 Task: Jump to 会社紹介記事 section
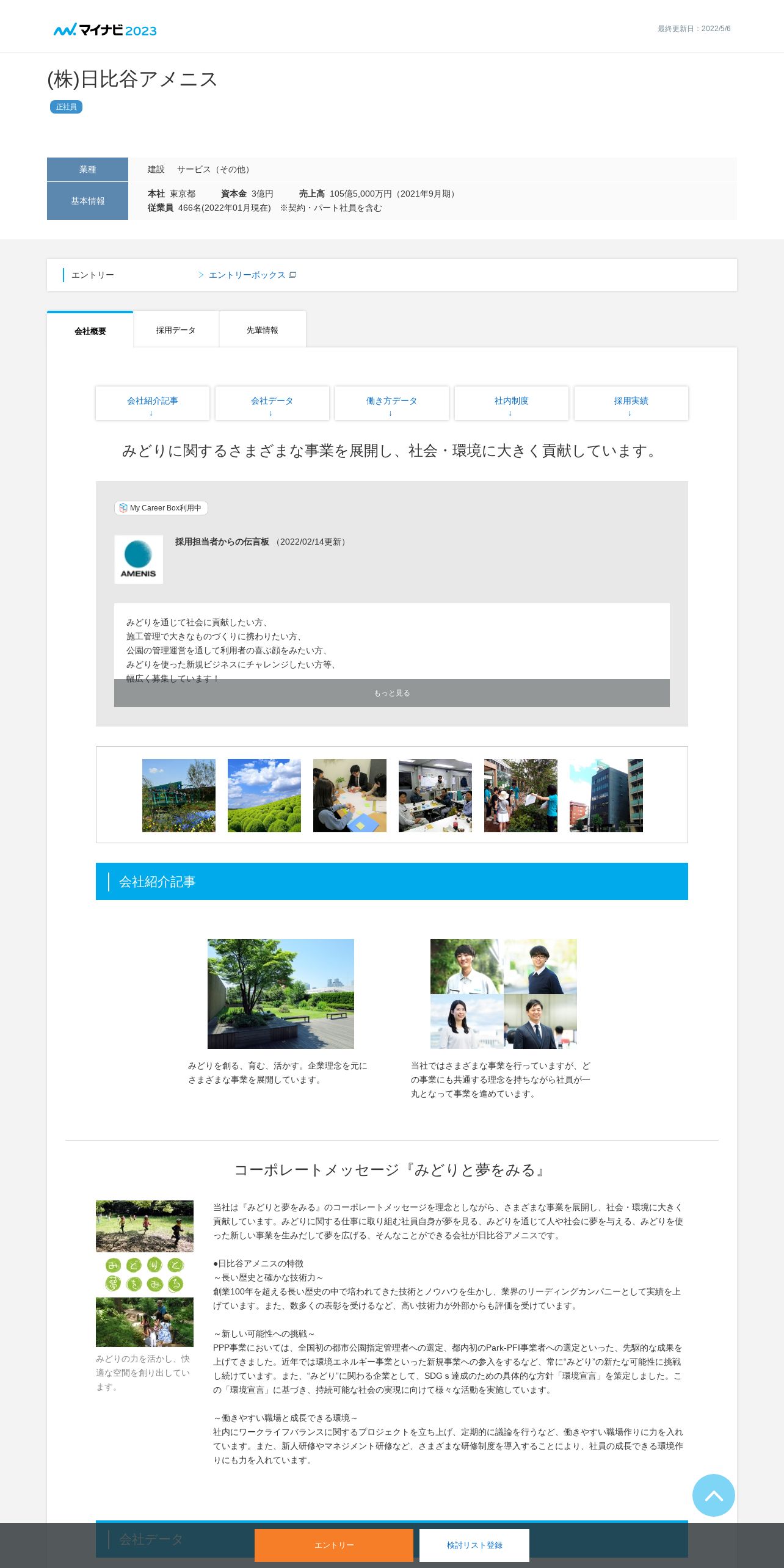coord(153,403)
